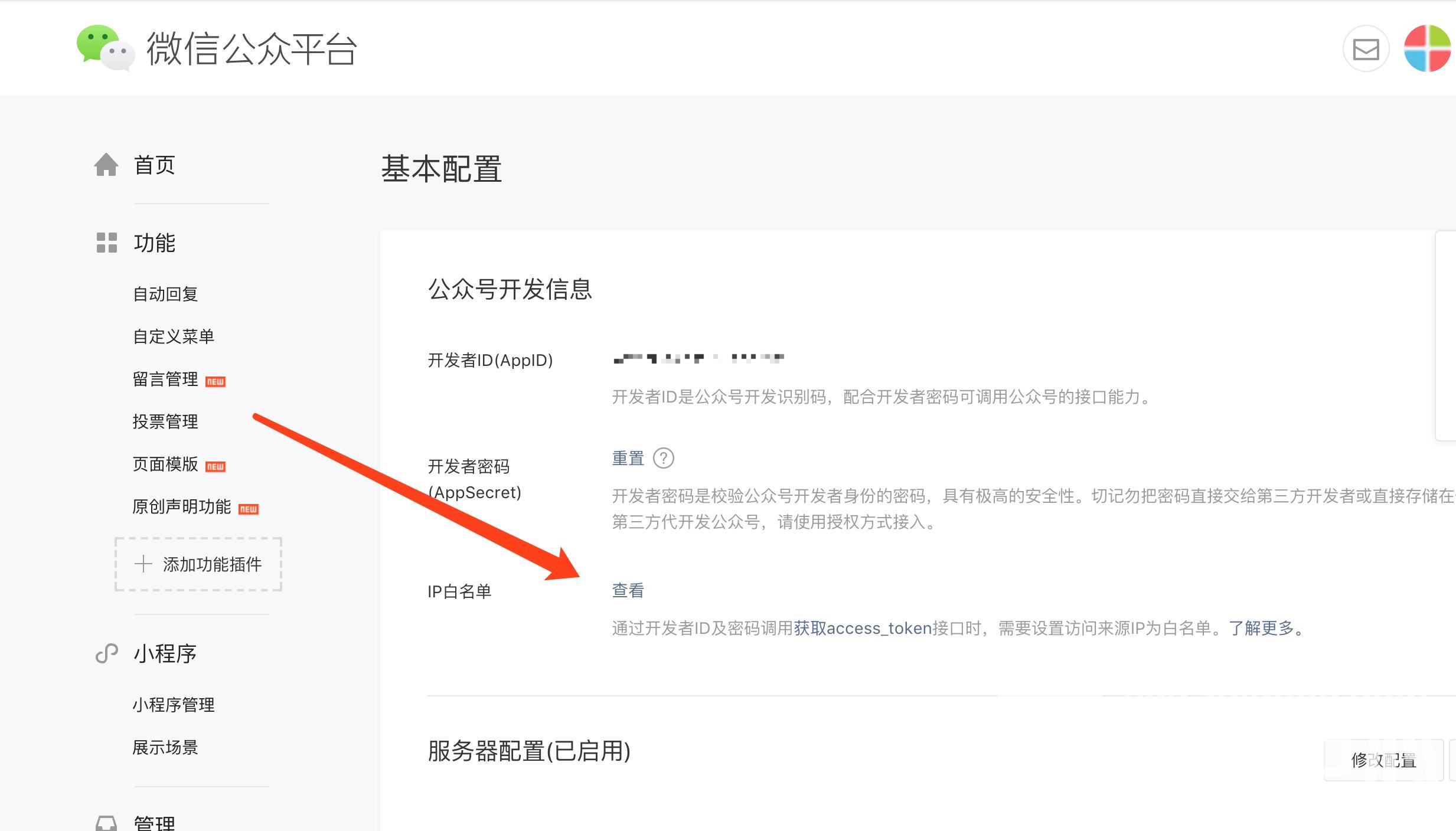Open 原创声明功能 in the sidebar
Viewport: 1456px width, 831px height.
[x=182, y=506]
